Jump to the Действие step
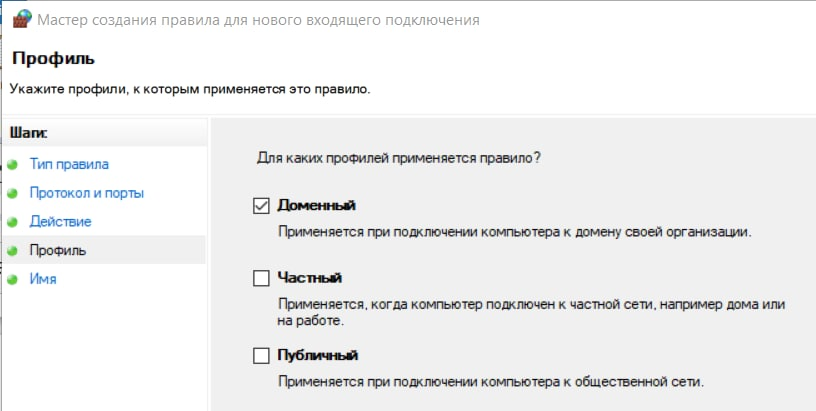Viewport: 816px width, 411px height. (60, 222)
